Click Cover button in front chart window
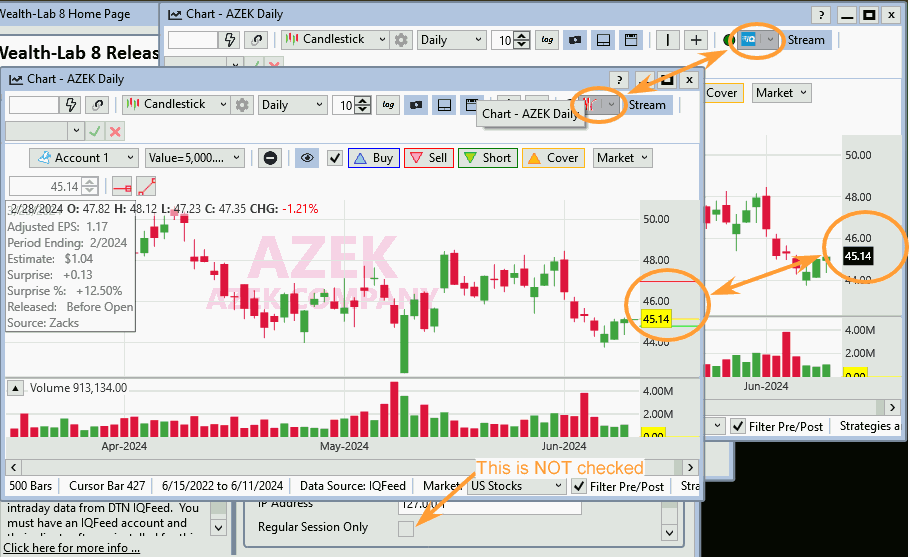Image resolution: width=910 pixels, height=557 pixels. coord(552,158)
